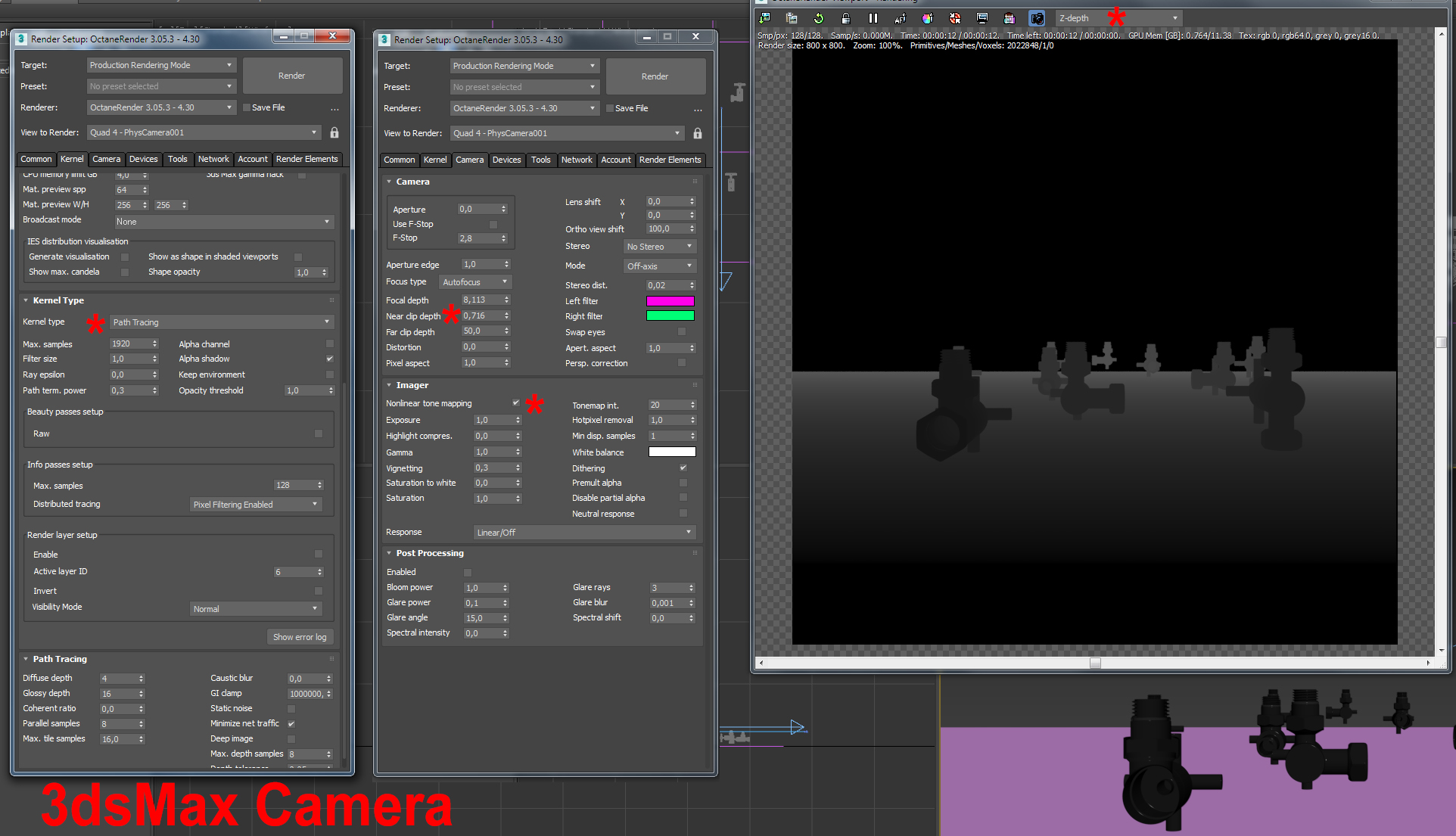Open the Response Linear/Off dropdown
Screen dimensions: 1456x836
(x=584, y=533)
